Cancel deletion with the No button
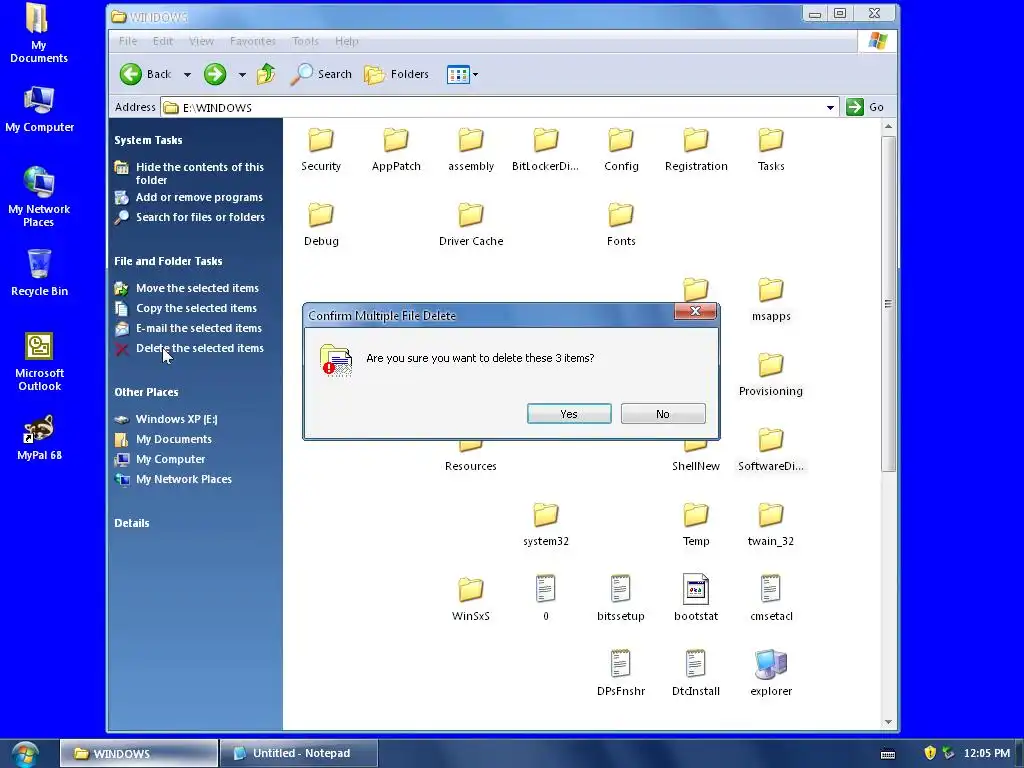This screenshot has width=1024, height=768. (x=663, y=414)
